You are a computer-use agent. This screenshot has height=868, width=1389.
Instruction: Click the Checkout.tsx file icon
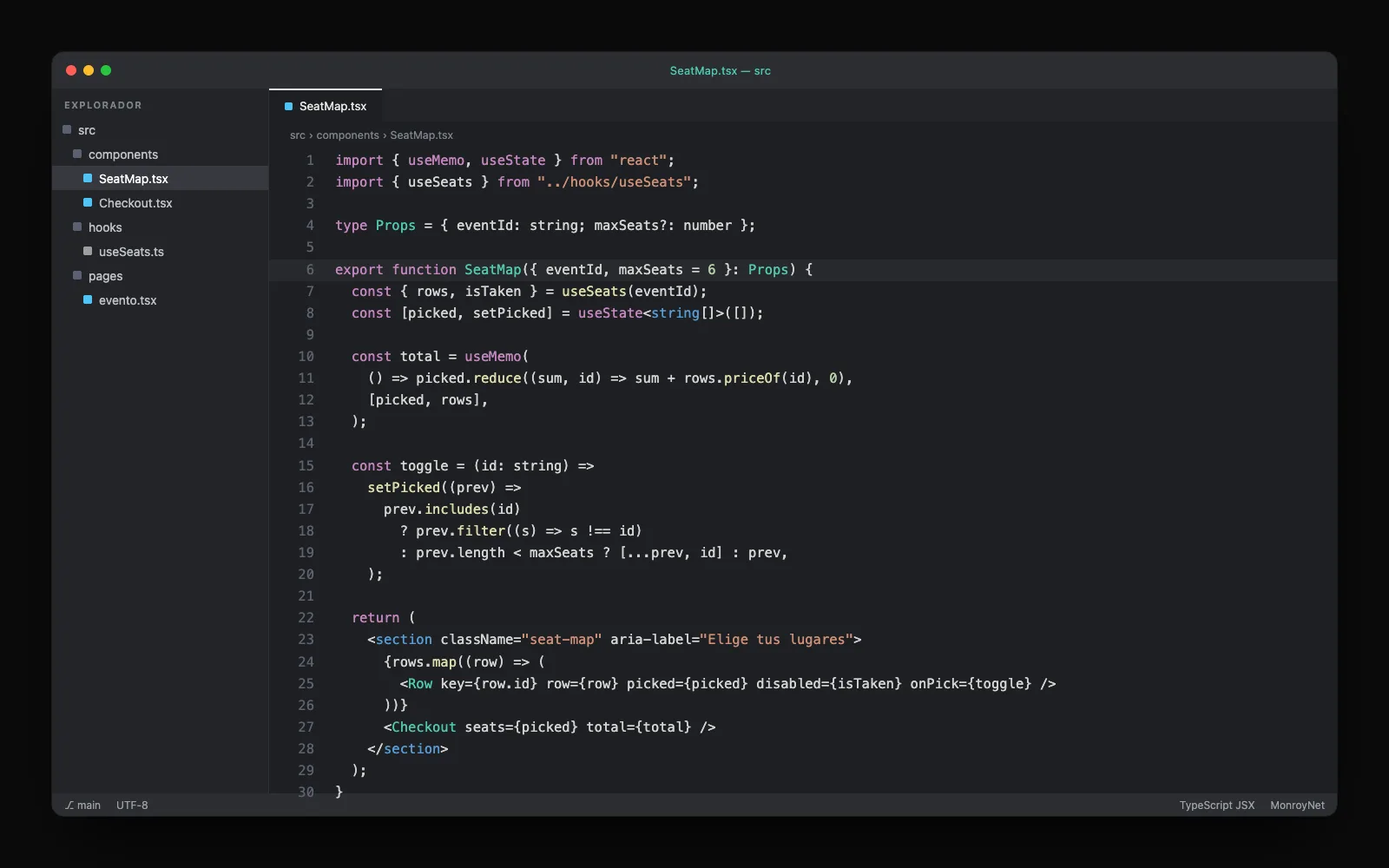pyautogui.click(x=88, y=202)
